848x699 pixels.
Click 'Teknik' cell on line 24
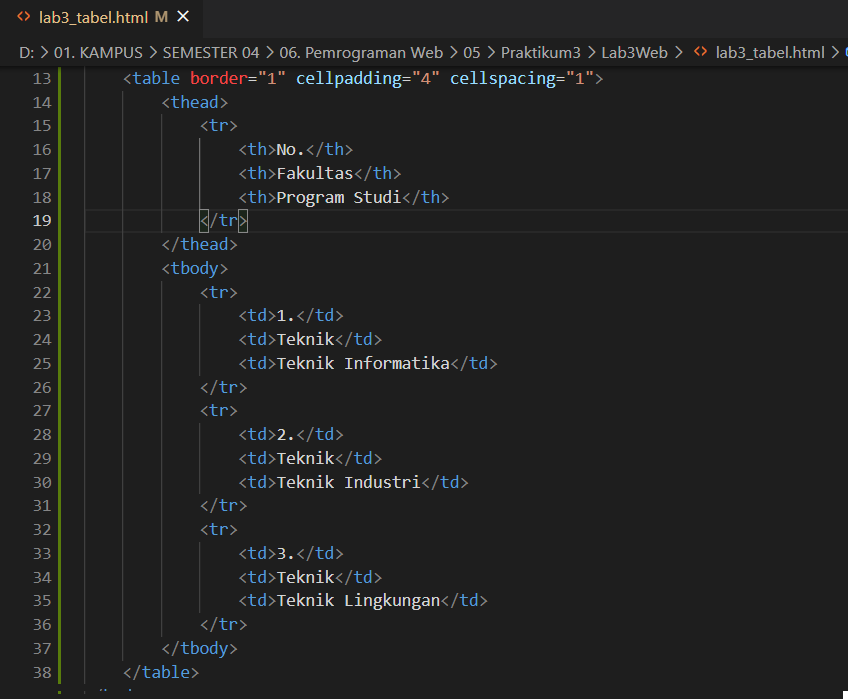306,339
